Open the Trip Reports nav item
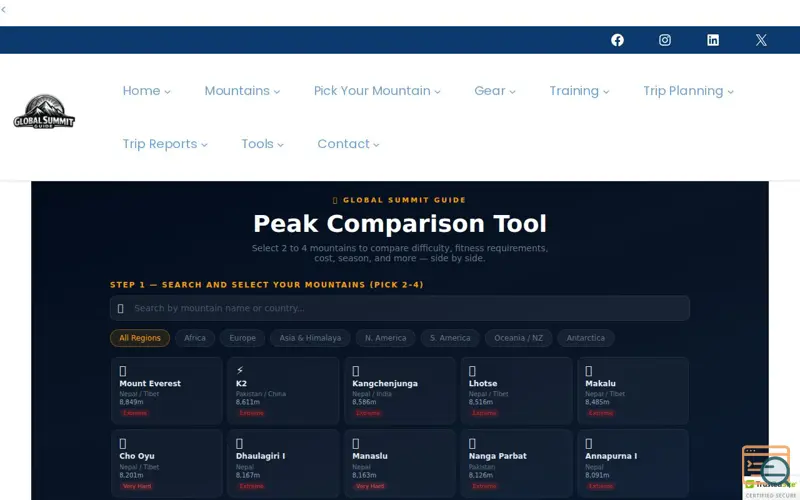The image size is (800, 500). tap(160, 144)
